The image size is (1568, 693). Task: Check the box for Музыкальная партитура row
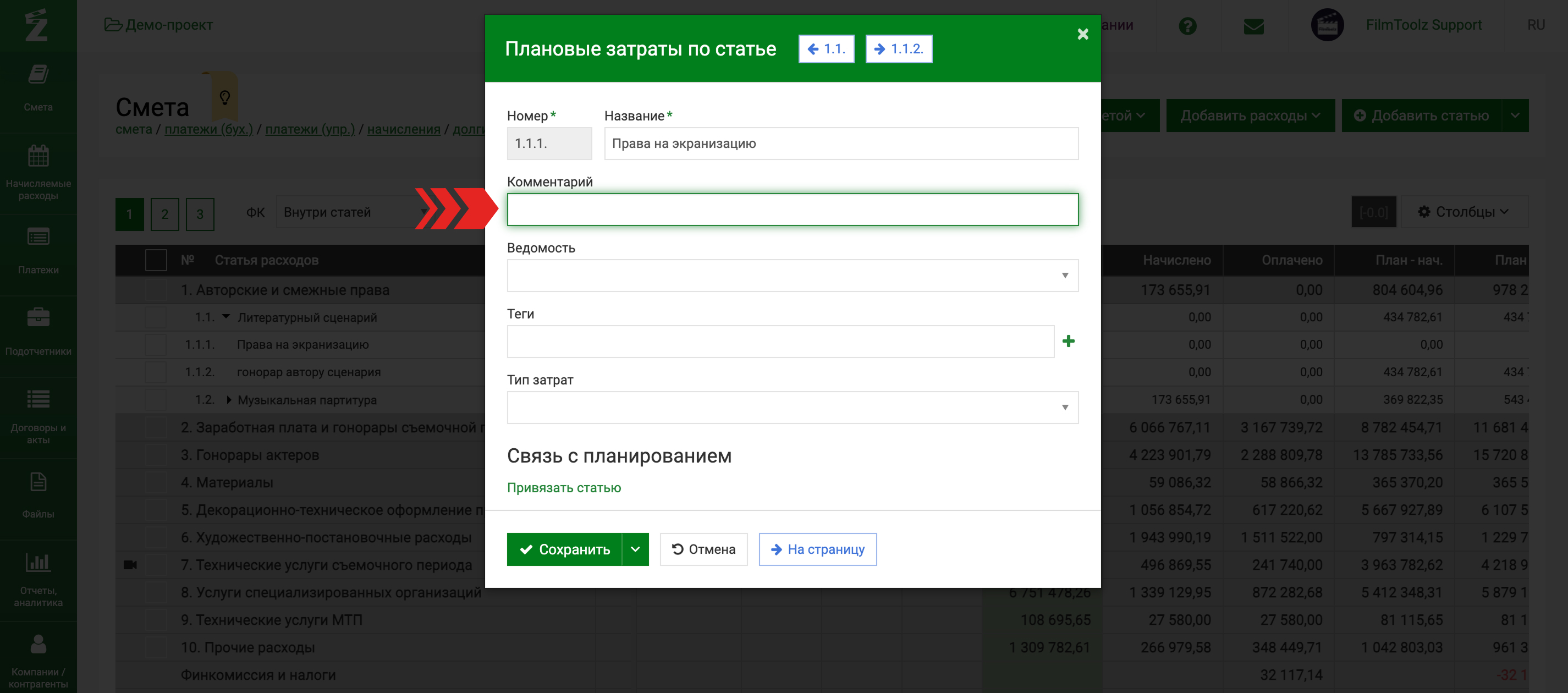(x=156, y=399)
